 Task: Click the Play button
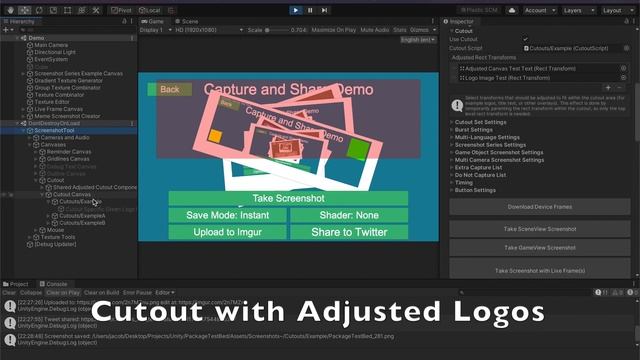(x=296, y=10)
